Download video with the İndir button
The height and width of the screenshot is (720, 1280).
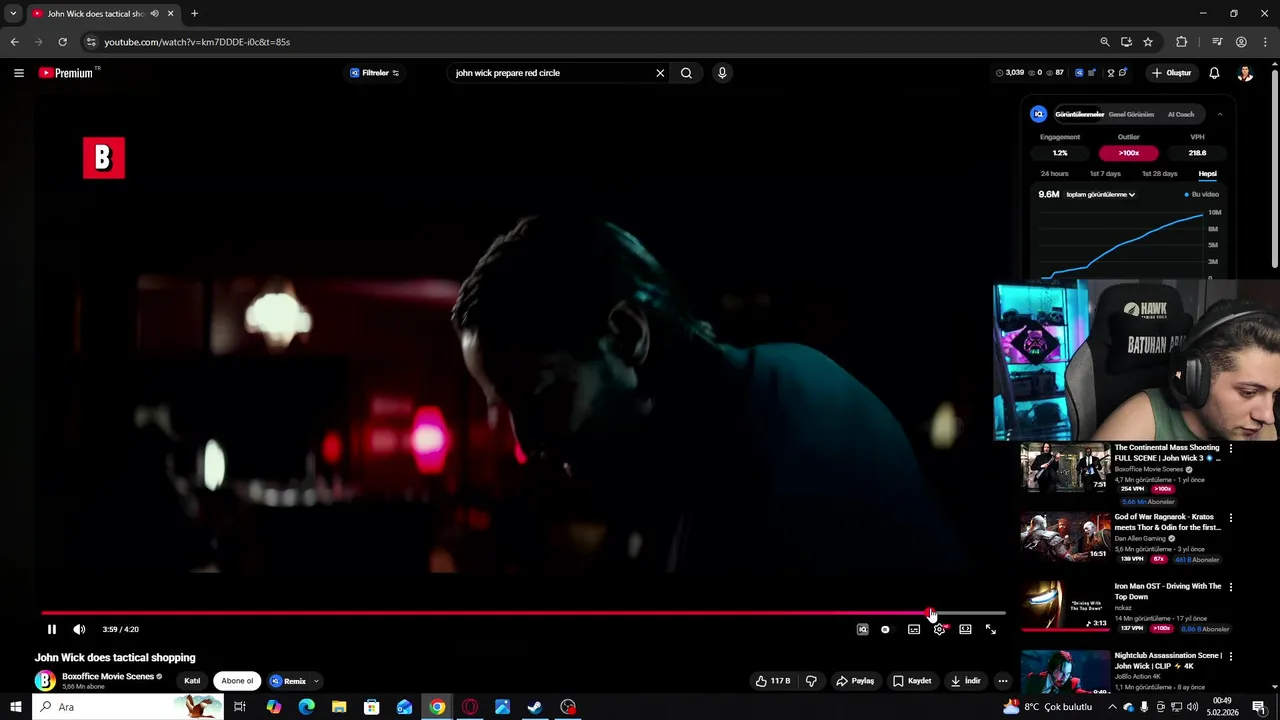click(965, 681)
